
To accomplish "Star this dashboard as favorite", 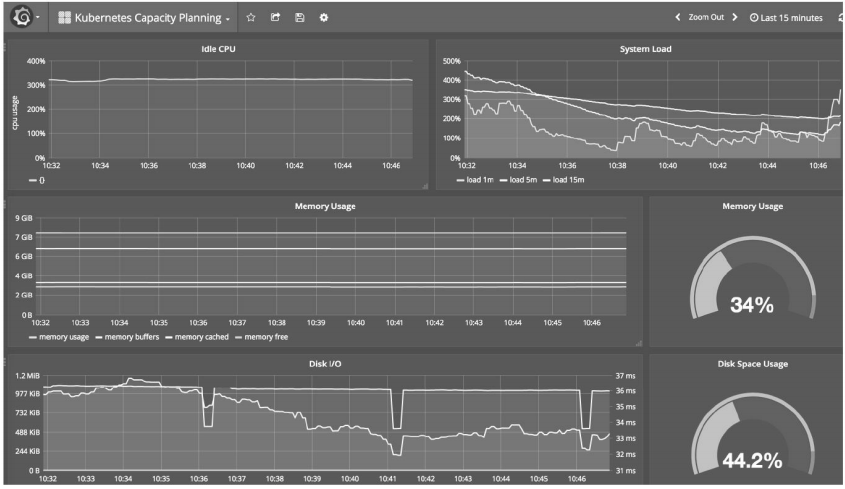I will (251, 17).
